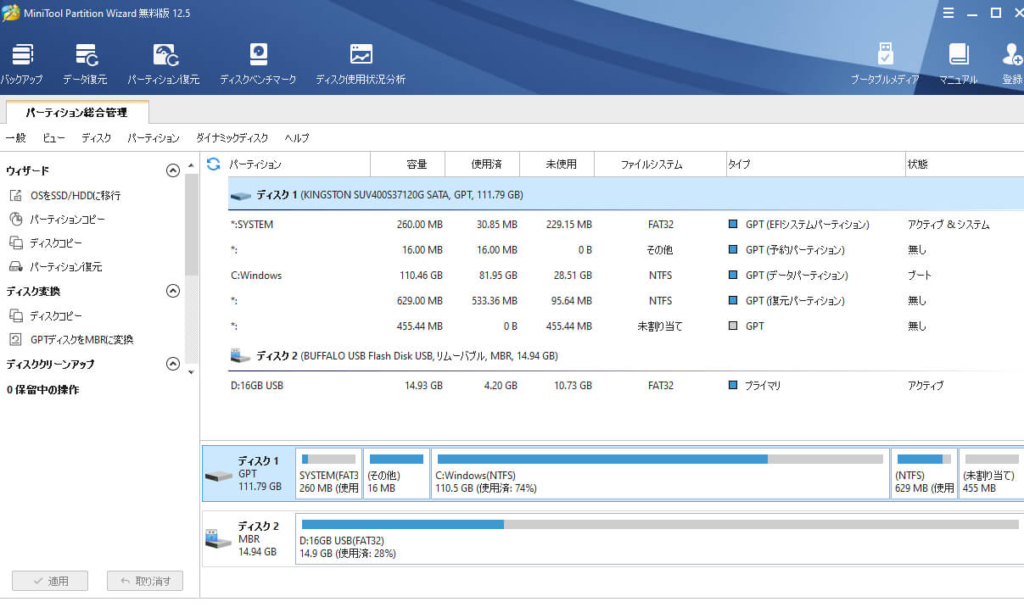
Task: Sort by the 容量 column header
Action: pyautogui.click(x=408, y=165)
